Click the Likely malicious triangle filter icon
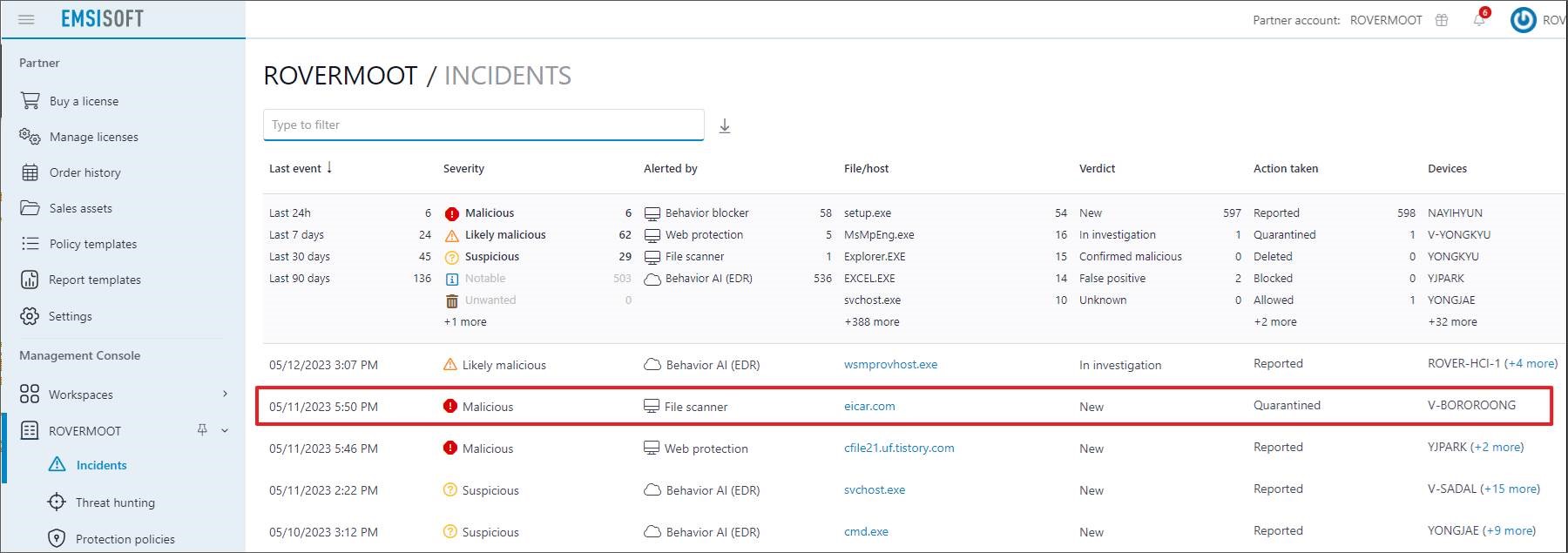Screen dimensions: 1568x553 pyautogui.click(x=451, y=235)
